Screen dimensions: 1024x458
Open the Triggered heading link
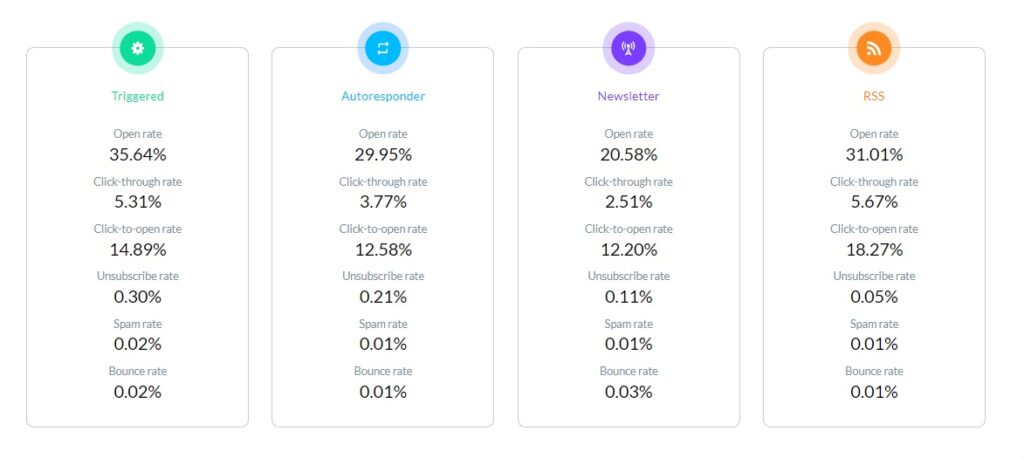[137, 96]
